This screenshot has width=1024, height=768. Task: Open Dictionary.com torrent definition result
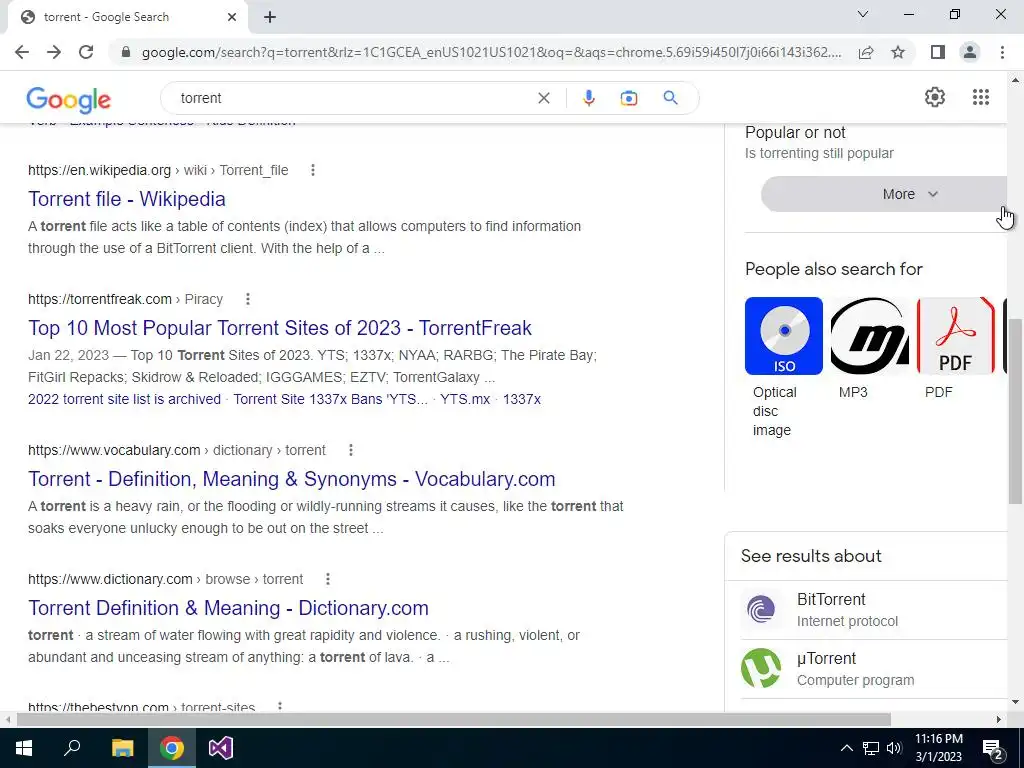(x=228, y=608)
